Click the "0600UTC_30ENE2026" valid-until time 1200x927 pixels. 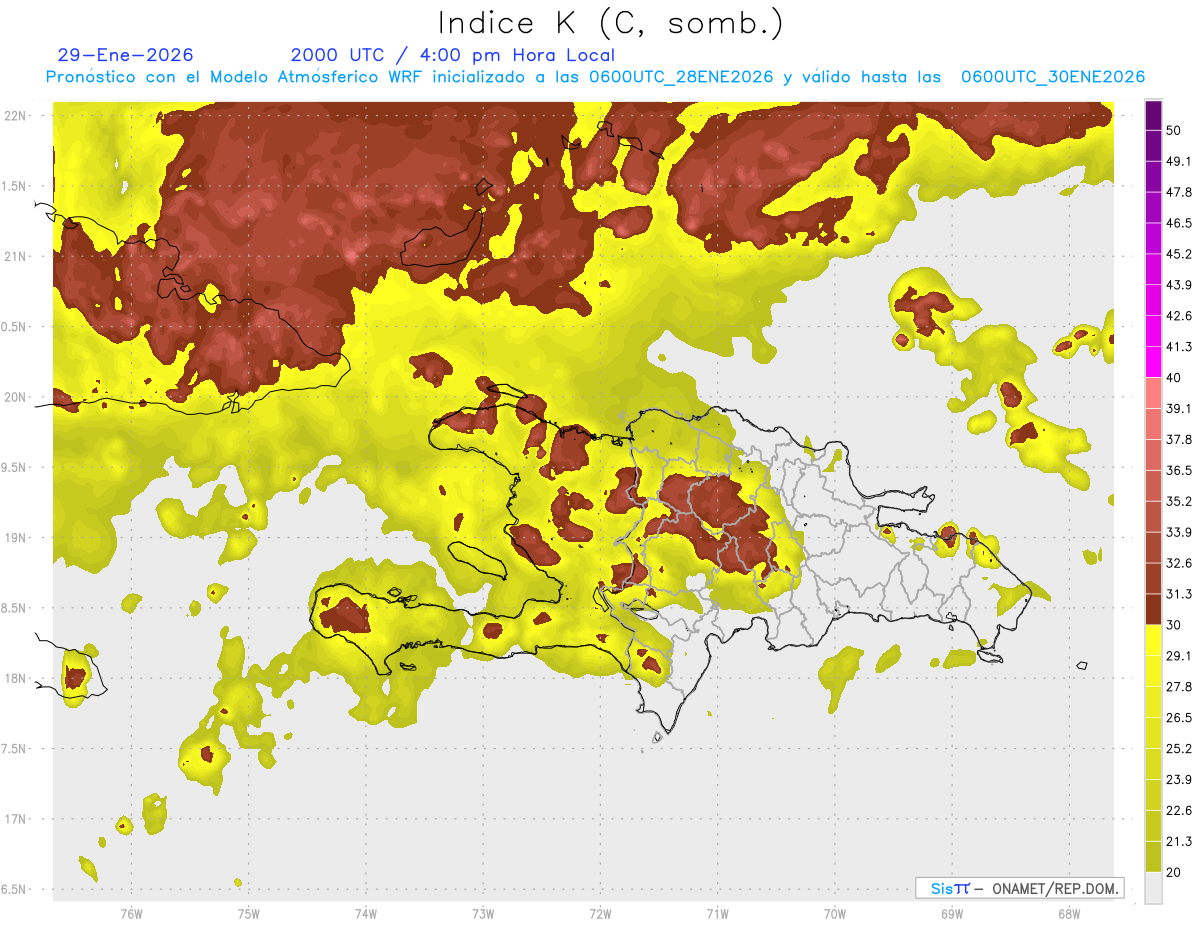click(x=1053, y=77)
